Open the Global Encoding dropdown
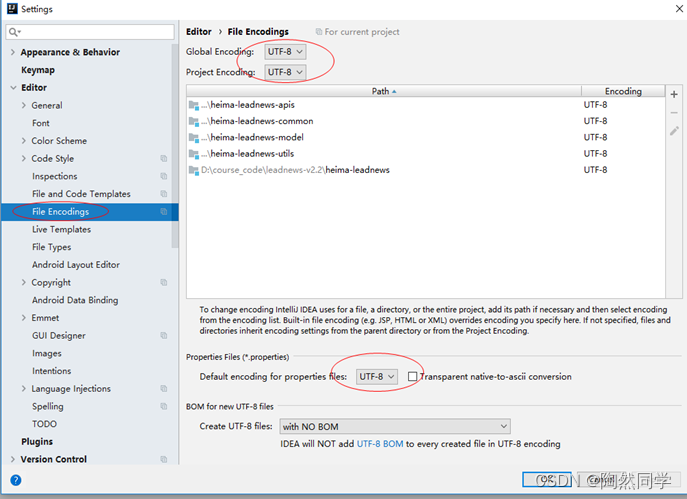This screenshot has width=687, height=499. (285, 52)
